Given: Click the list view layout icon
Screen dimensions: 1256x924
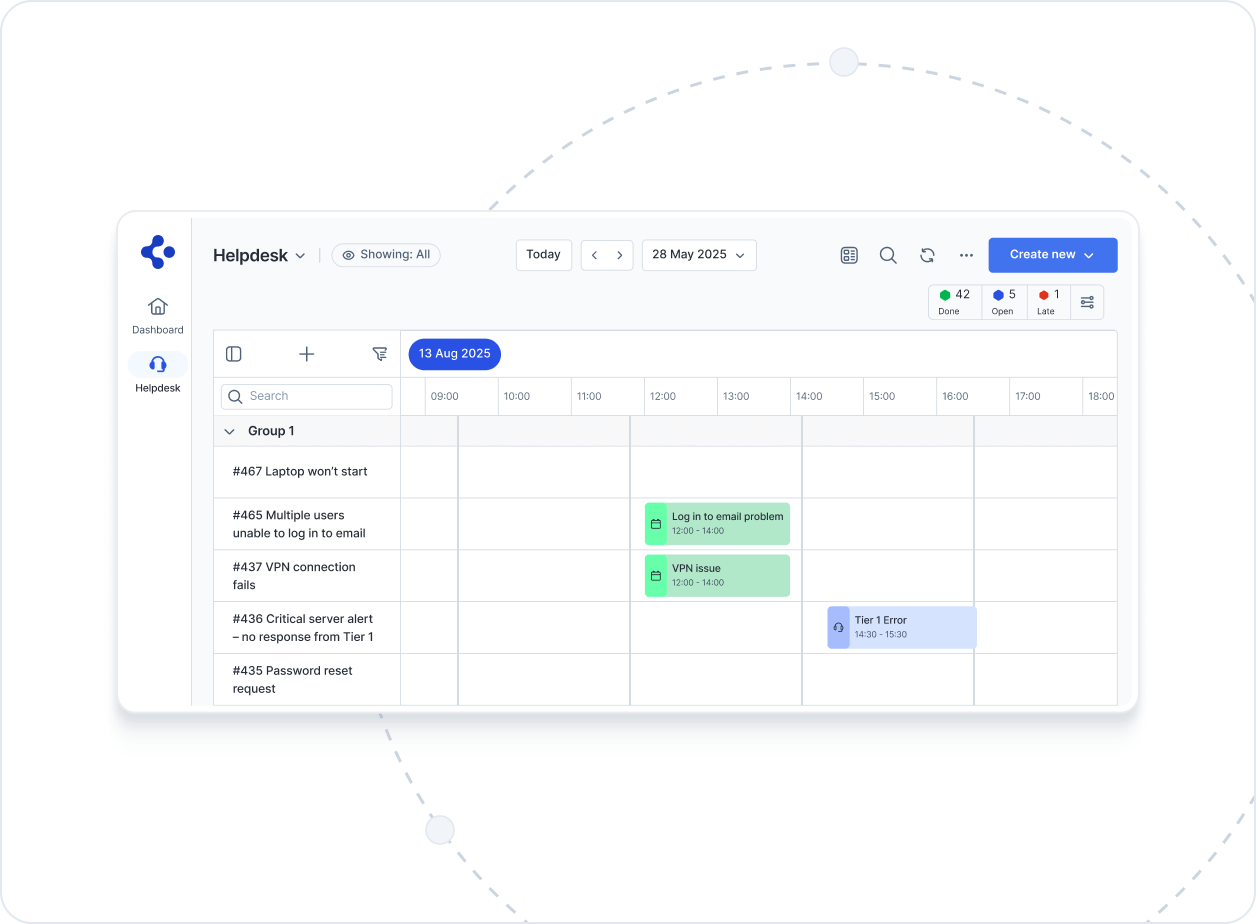Looking at the screenshot, I should coord(849,255).
